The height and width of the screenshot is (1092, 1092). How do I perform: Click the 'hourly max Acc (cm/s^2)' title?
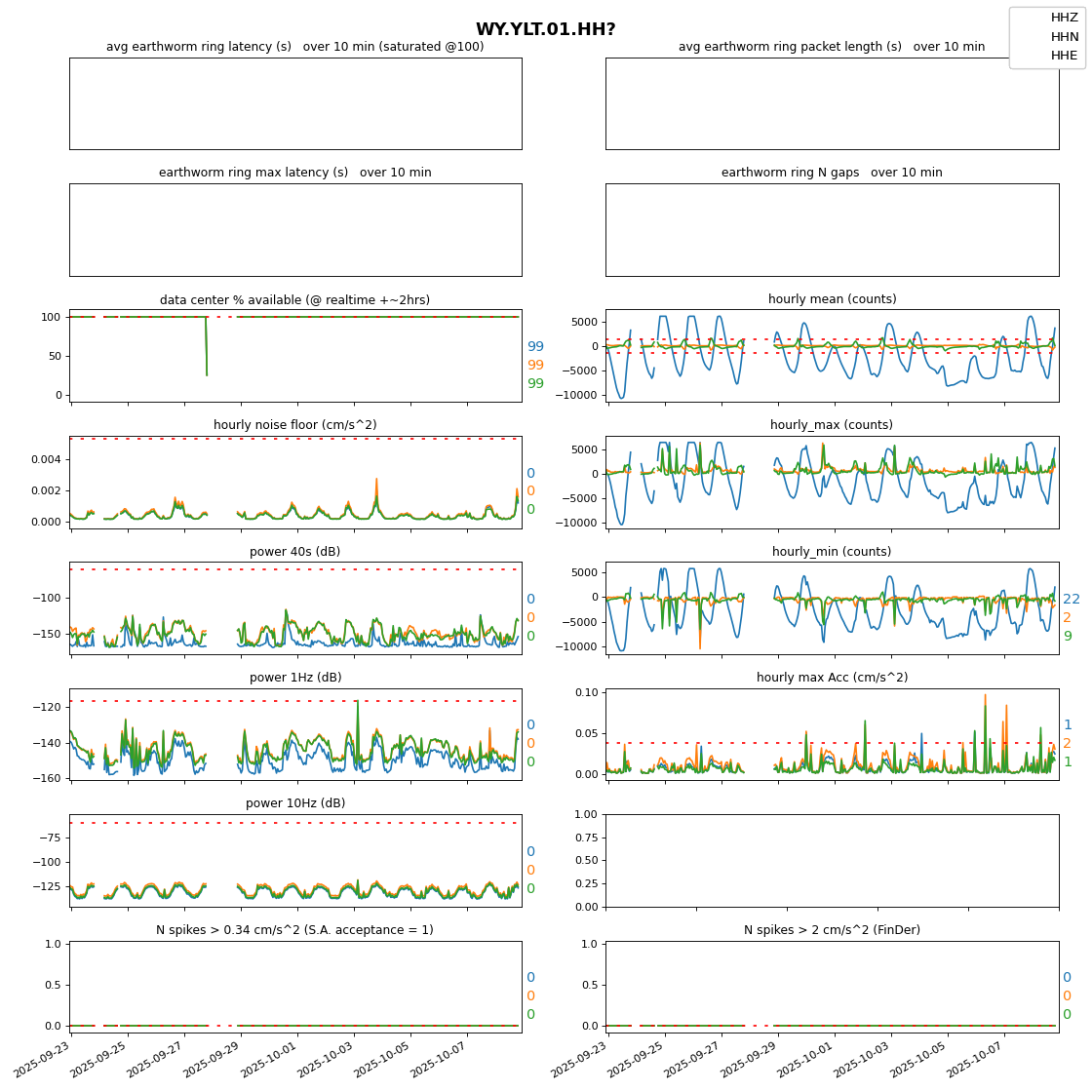[832, 678]
